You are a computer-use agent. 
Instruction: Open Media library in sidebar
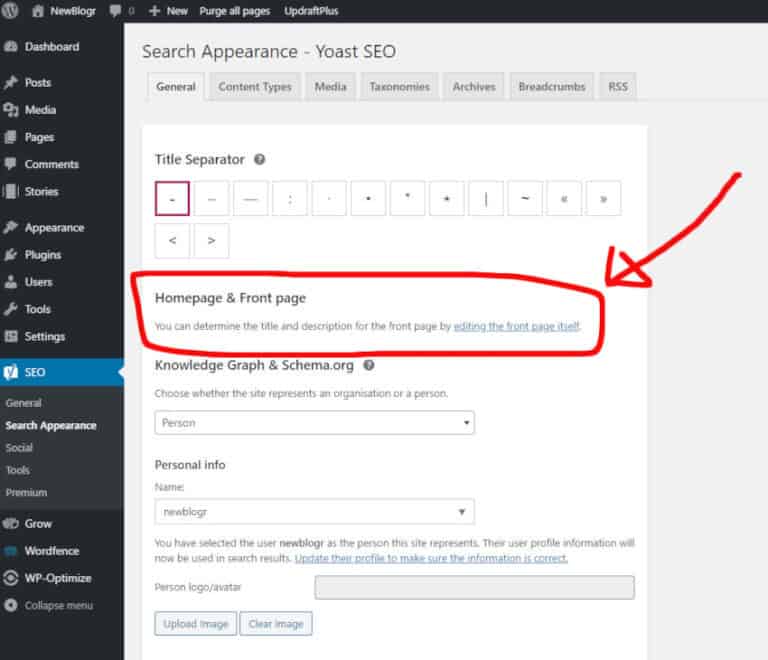[40, 110]
